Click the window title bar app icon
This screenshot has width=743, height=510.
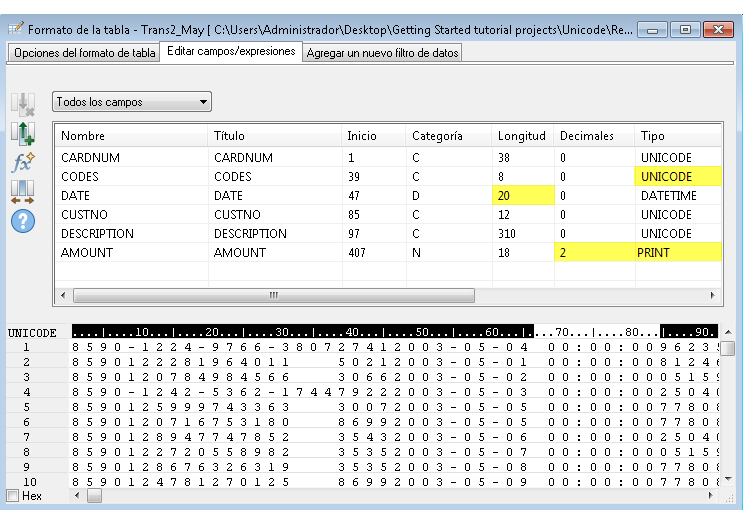tap(15, 30)
